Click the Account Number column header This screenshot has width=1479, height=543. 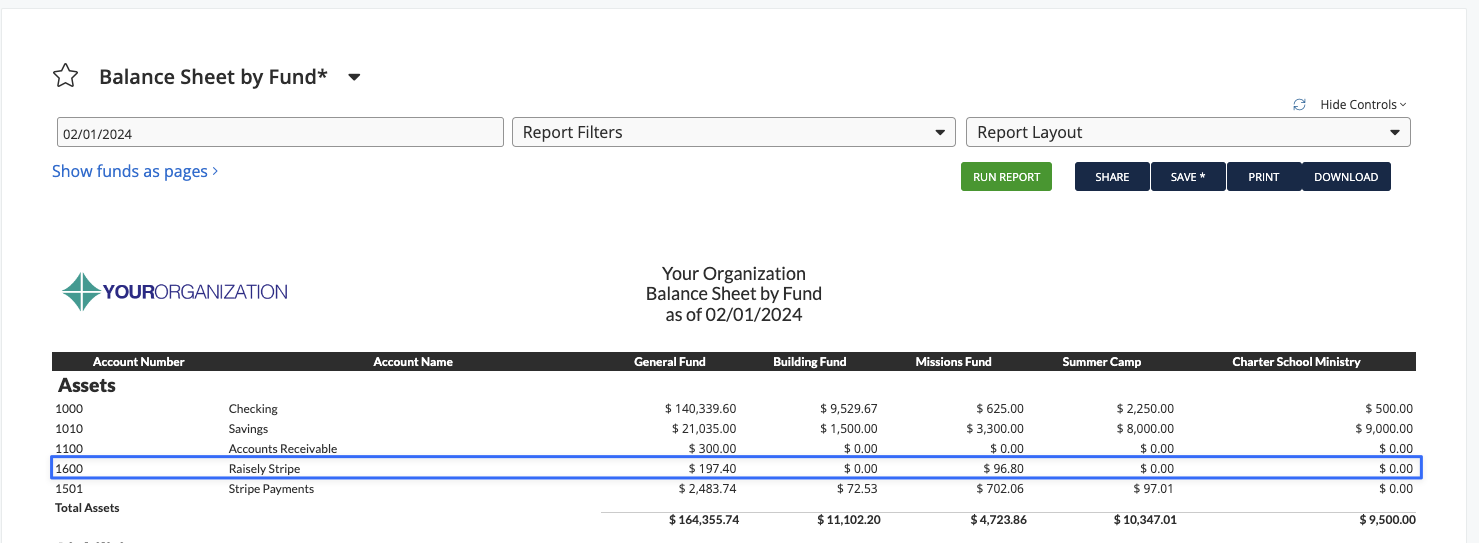(139, 362)
